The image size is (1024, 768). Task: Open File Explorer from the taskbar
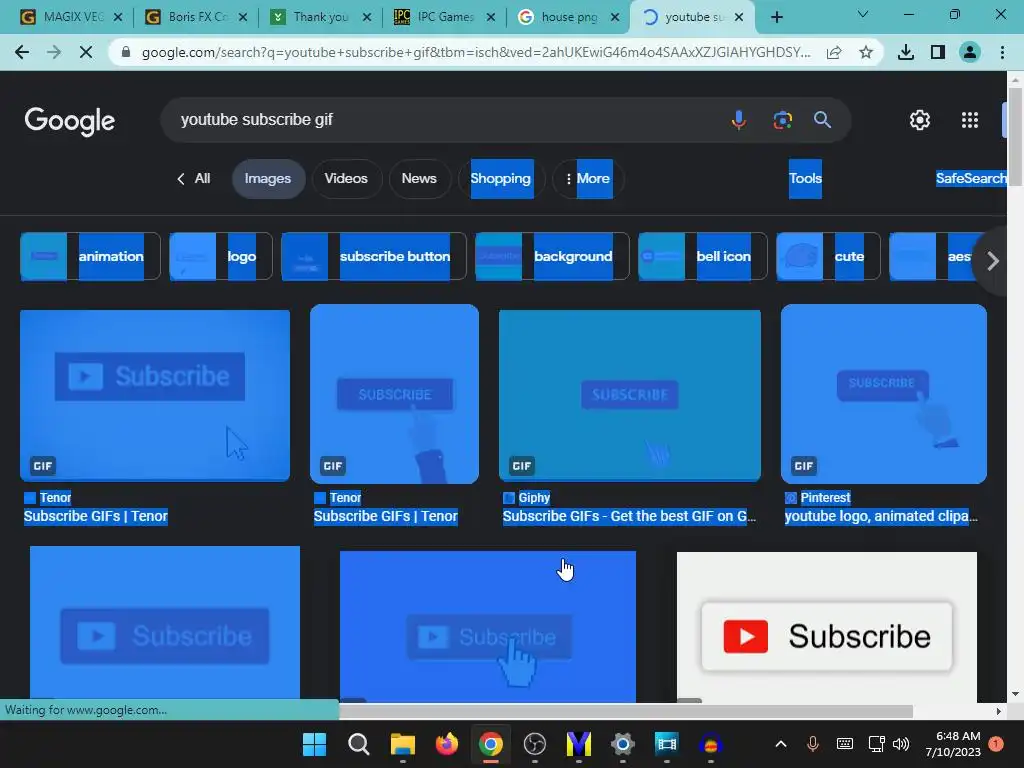coord(403,744)
